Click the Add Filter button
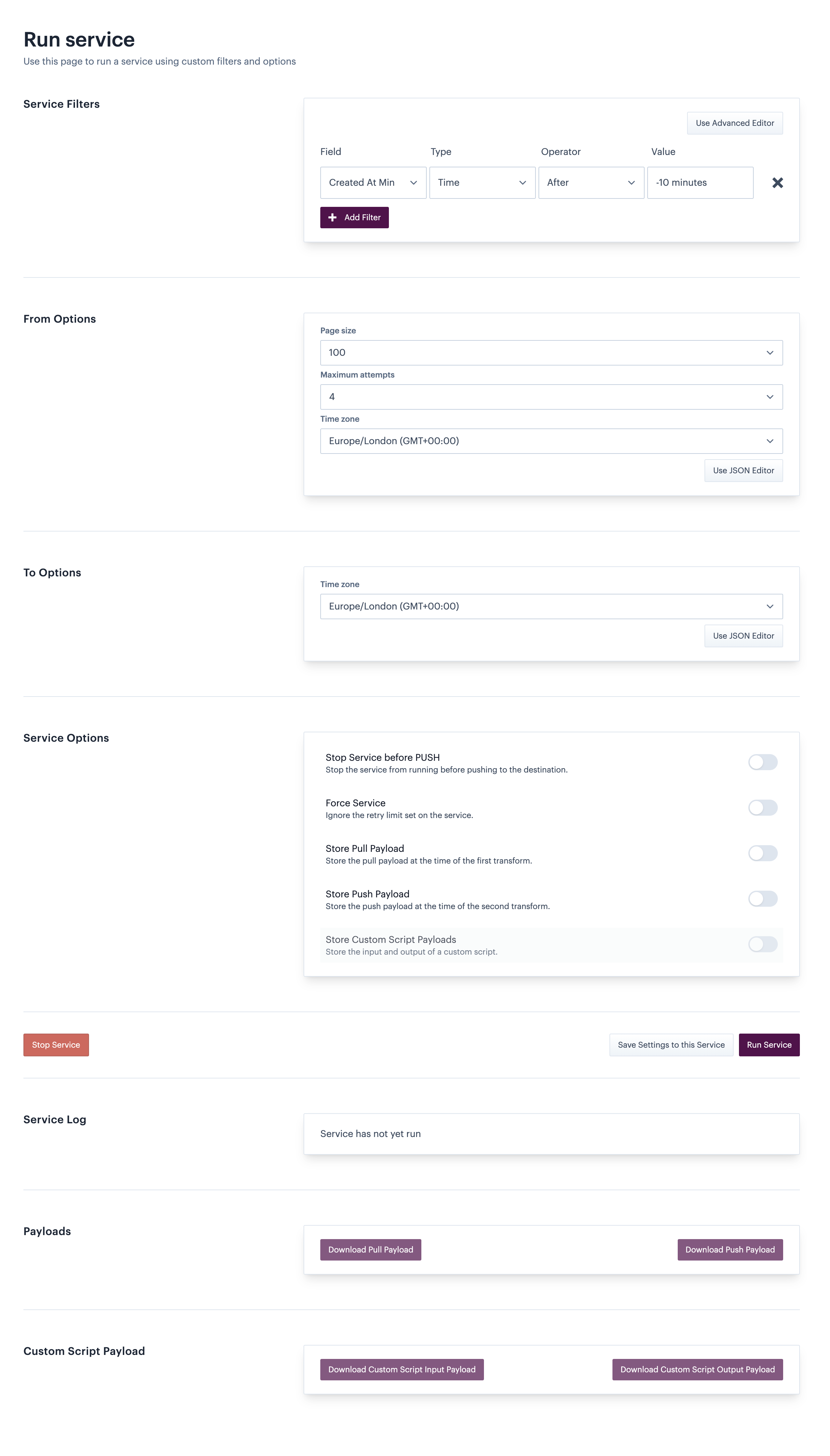The width and height of the screenshot is (830, 1456). (354, 217)
